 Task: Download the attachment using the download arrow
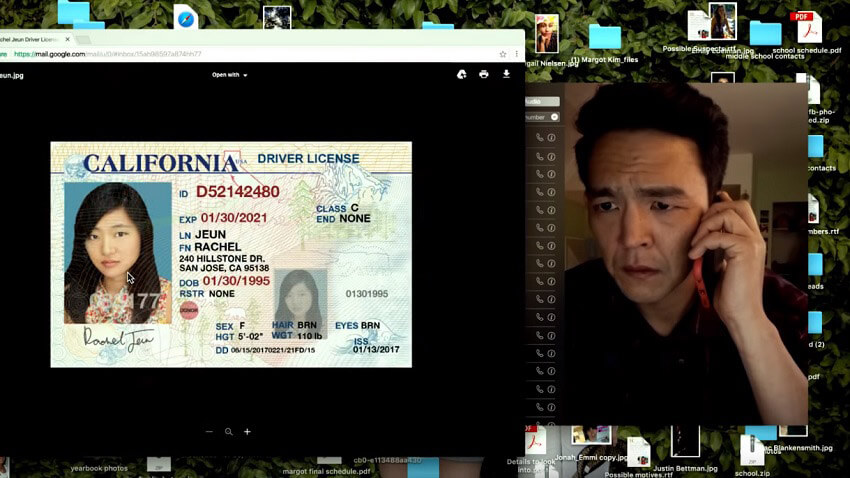[506, 74]
